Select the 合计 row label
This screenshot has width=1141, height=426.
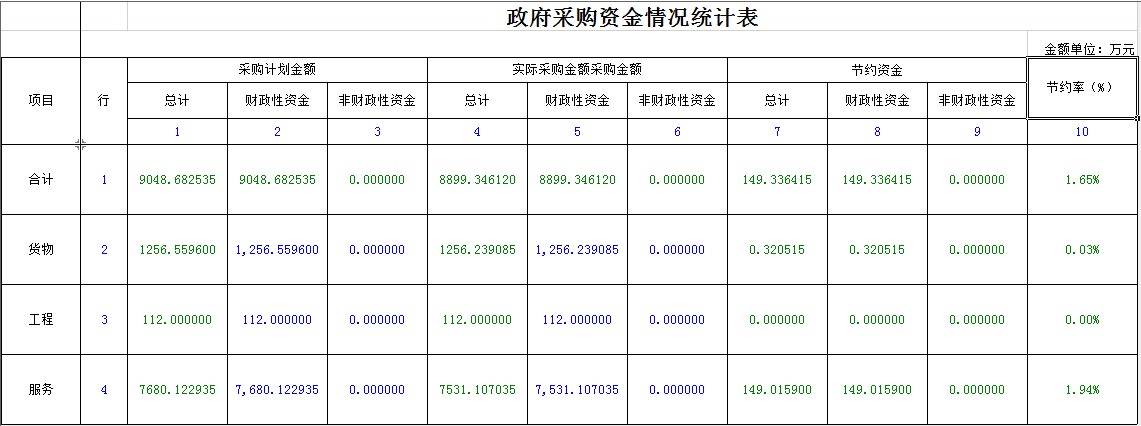point(41,180)
